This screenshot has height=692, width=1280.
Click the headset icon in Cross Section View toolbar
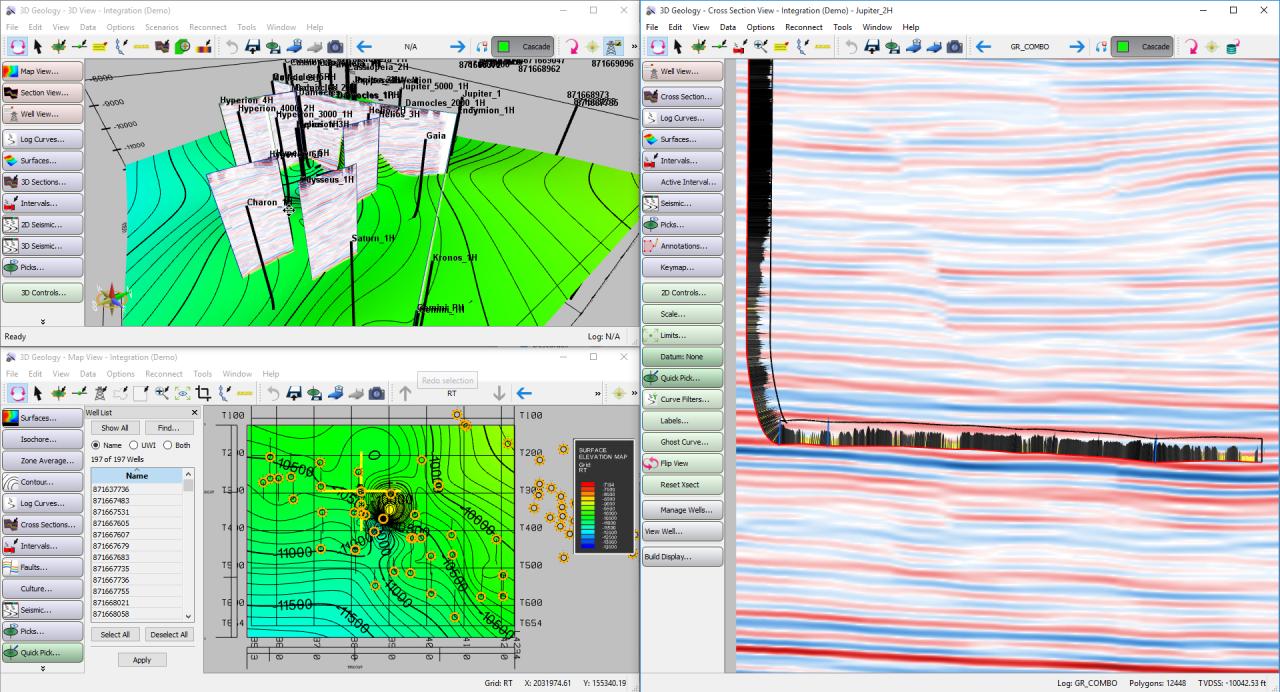pos(1101,47)
